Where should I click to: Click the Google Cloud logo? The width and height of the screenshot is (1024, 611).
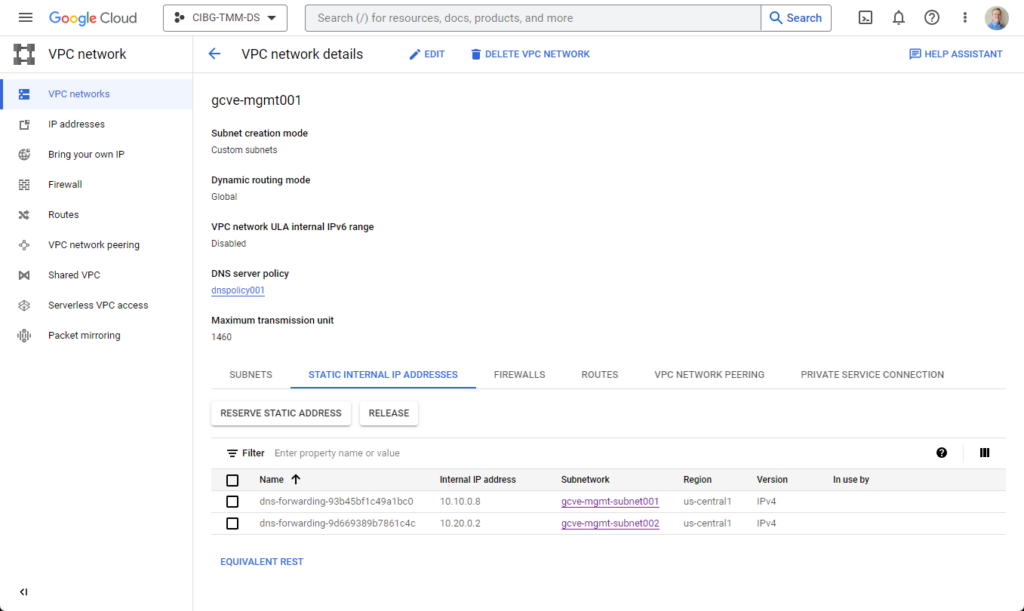(x=93, y=18)
